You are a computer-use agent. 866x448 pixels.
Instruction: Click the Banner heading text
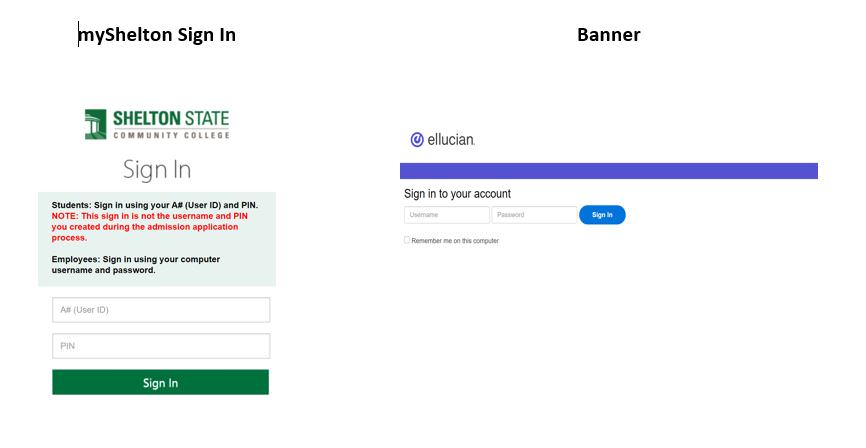point(608,35)
